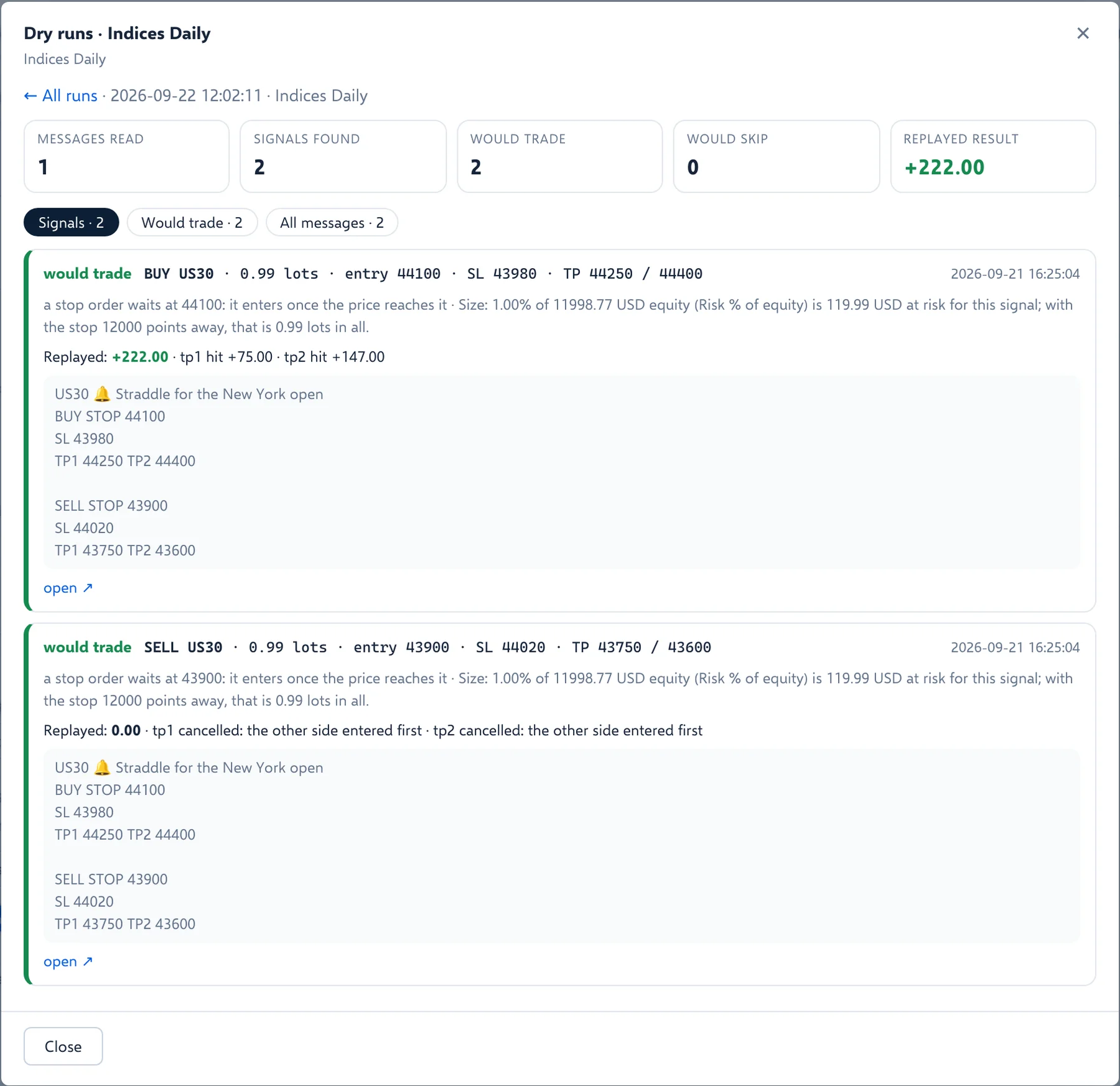Click bell icon in first Straddle message
The image size is (1120, 1086).
(102, 394)
